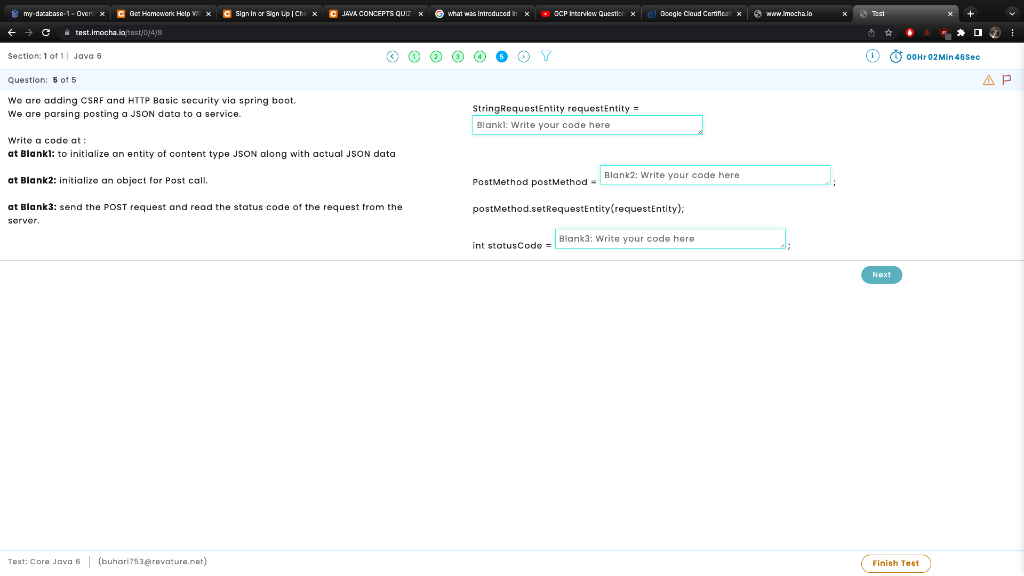Switch to what was introduced tab
The width and height of the screenshot is (1024, 576).
tap(481, 14)
